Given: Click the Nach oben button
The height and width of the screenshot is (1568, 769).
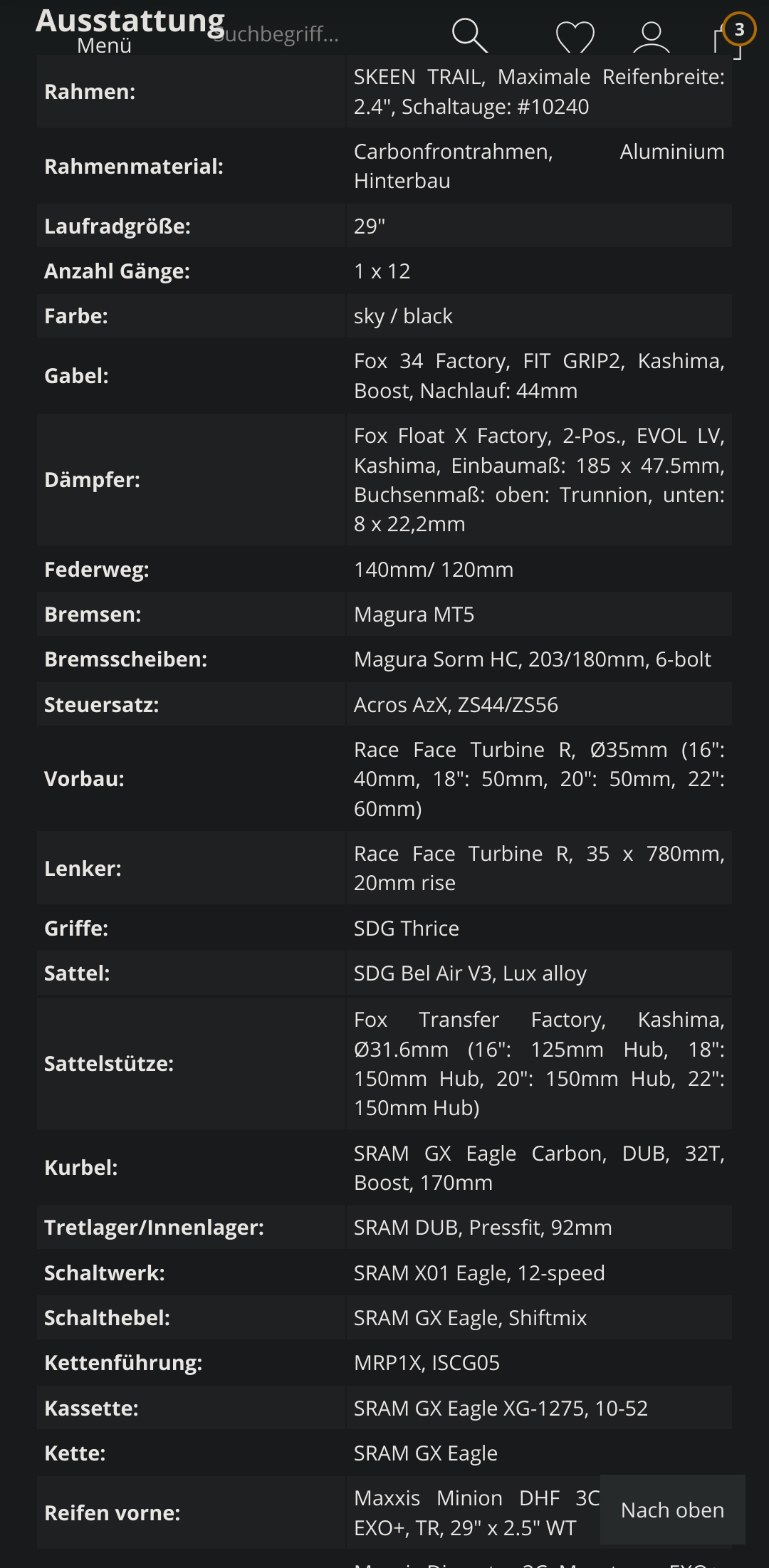Looking at the screenshot, I should (x=672, y=1510).
